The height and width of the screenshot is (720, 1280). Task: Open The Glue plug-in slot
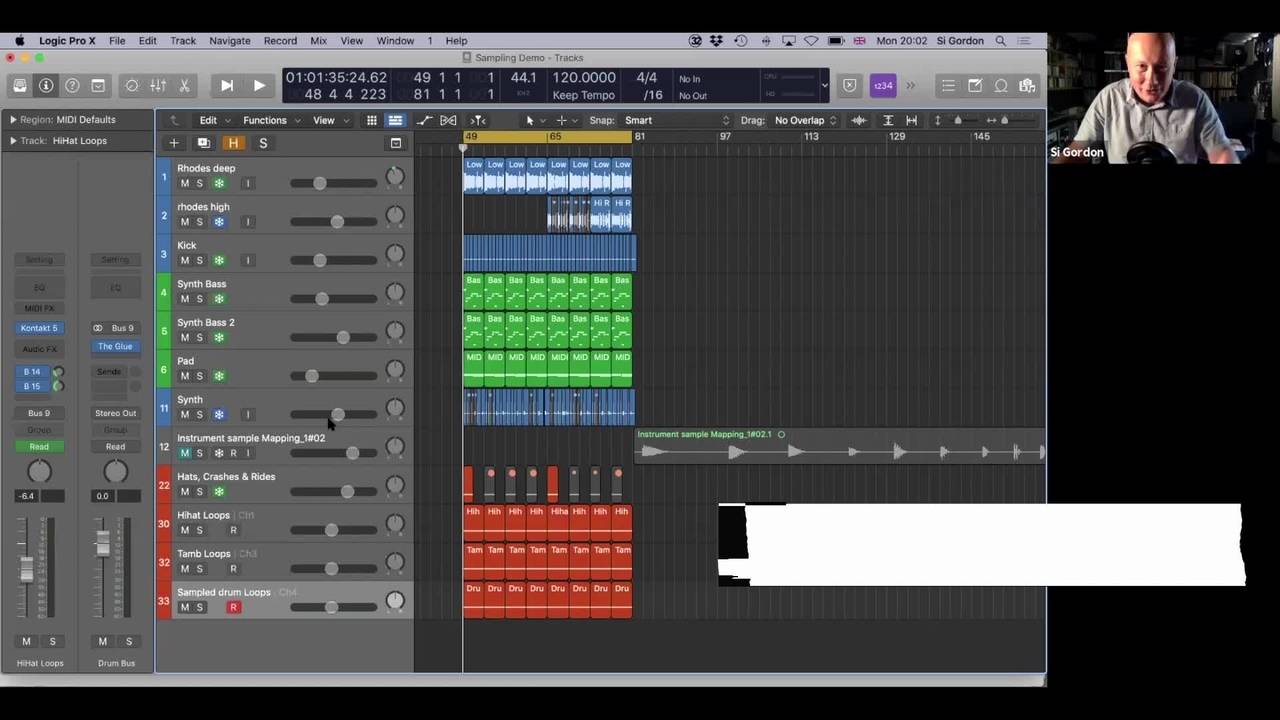115,346
